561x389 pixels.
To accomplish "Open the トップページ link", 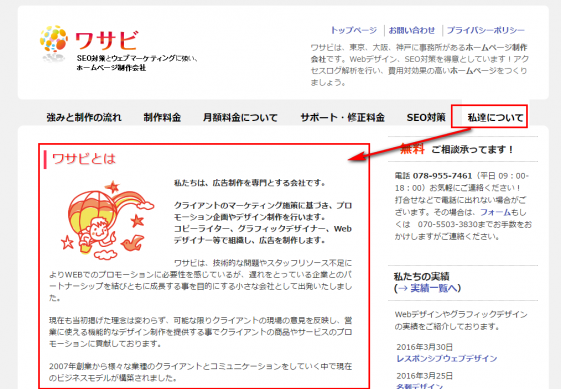I will (x=353, y=30).
